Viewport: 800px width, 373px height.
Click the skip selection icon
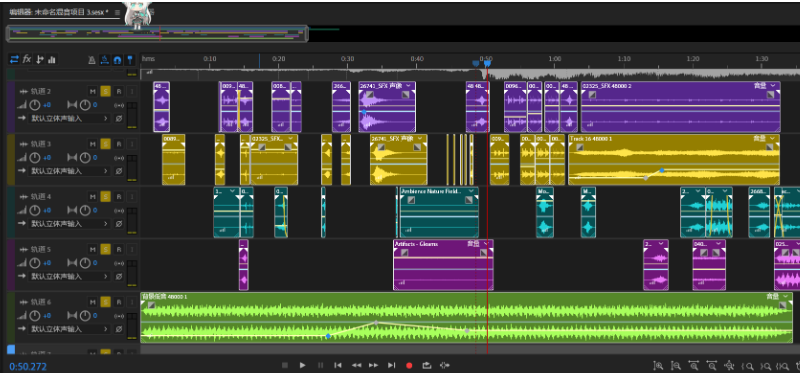pos(444,365)
